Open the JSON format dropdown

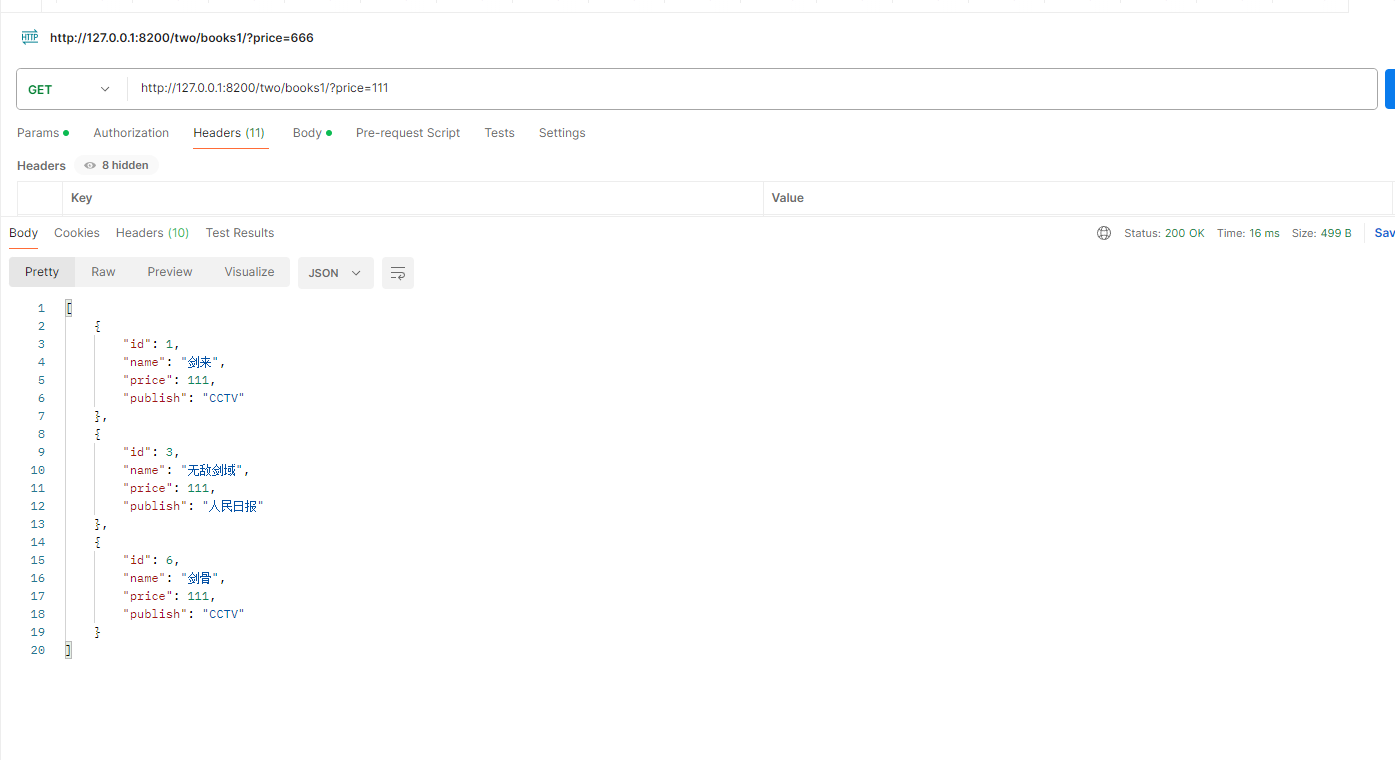click(336, 273)
